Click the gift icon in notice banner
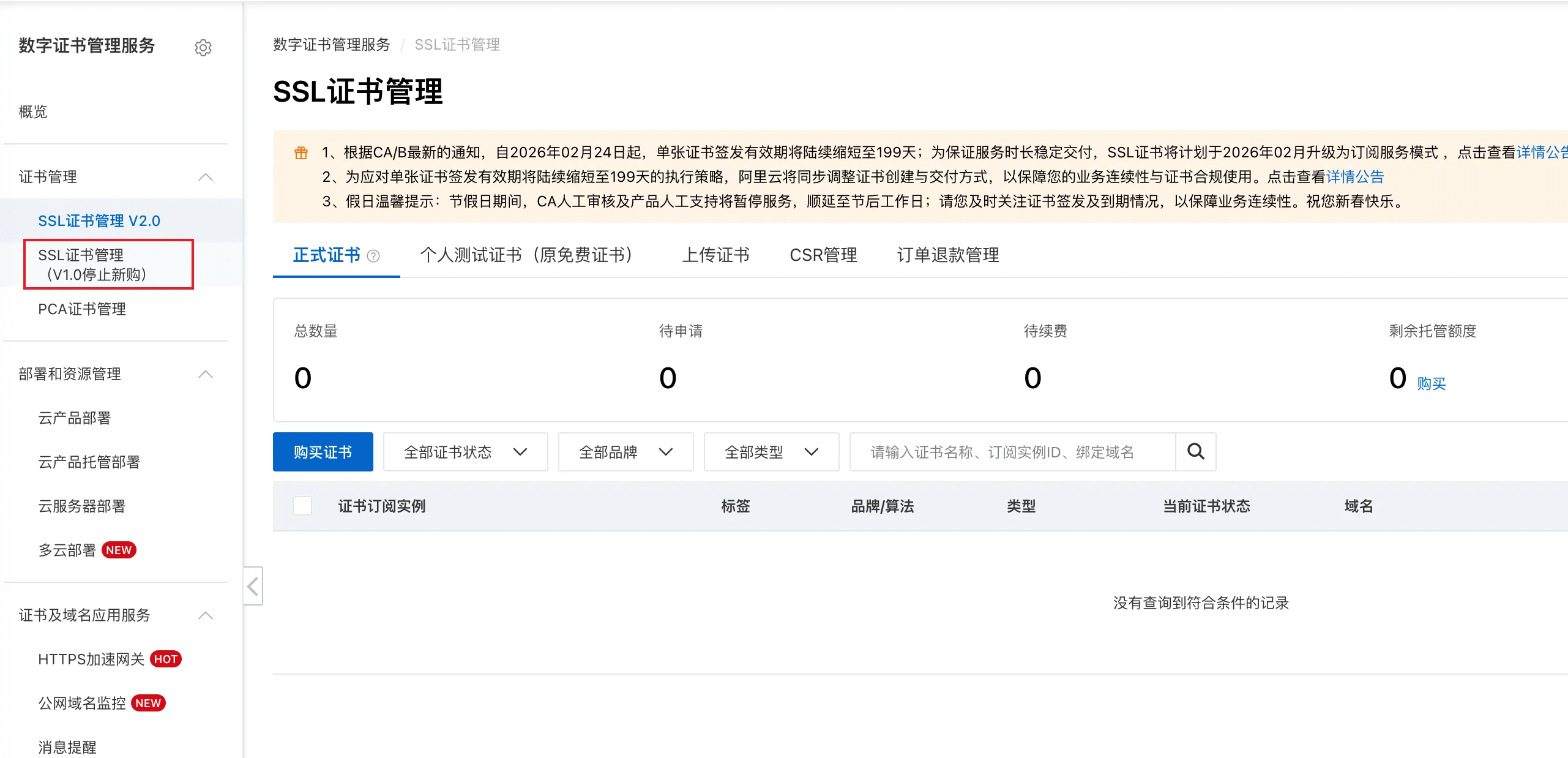The width and height of the screenshot is (1568, 758). click(301, 152)
